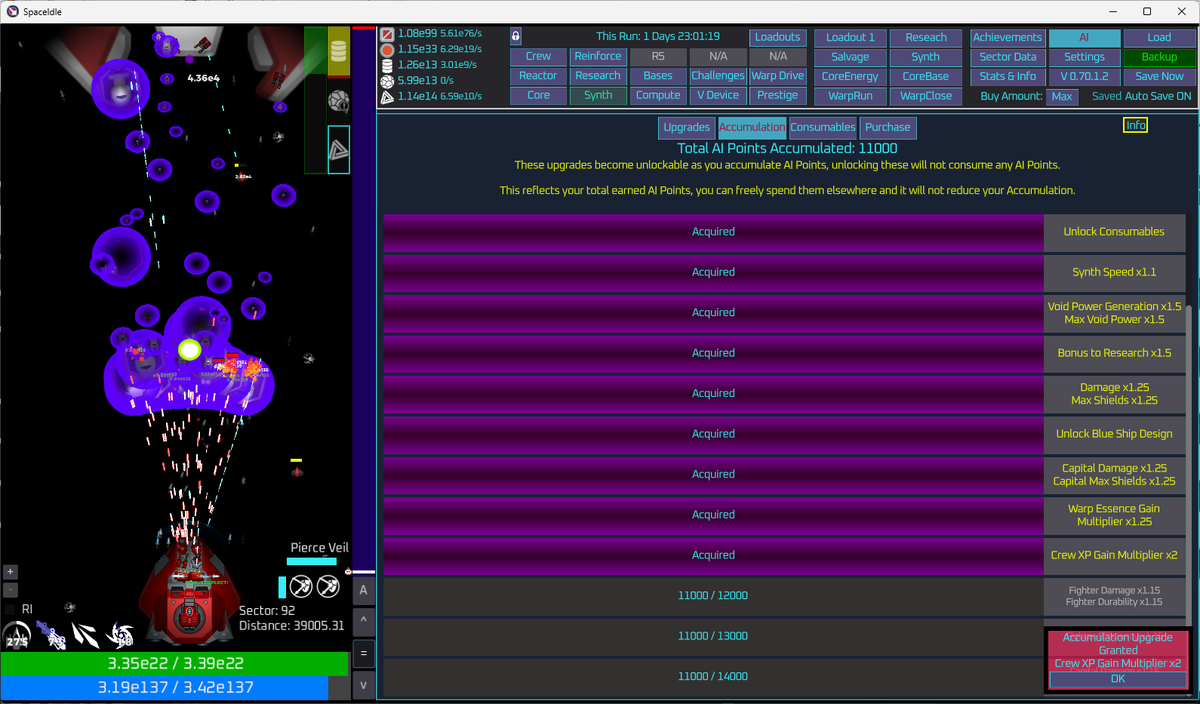
Task: Switch to the Upgrades tab
Action: [x=687, y=128]
